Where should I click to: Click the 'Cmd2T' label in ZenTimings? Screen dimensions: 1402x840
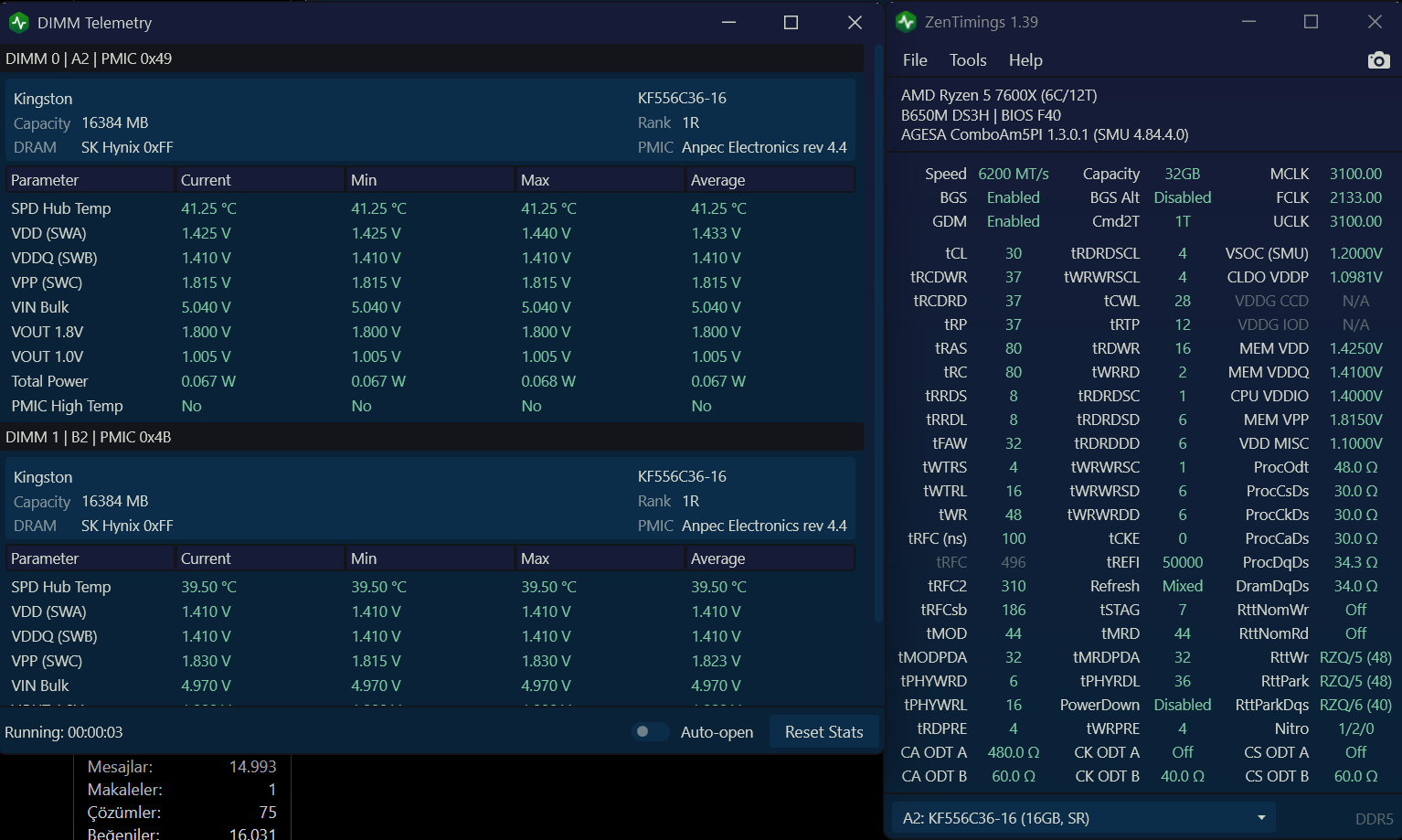pos(1116,221)
